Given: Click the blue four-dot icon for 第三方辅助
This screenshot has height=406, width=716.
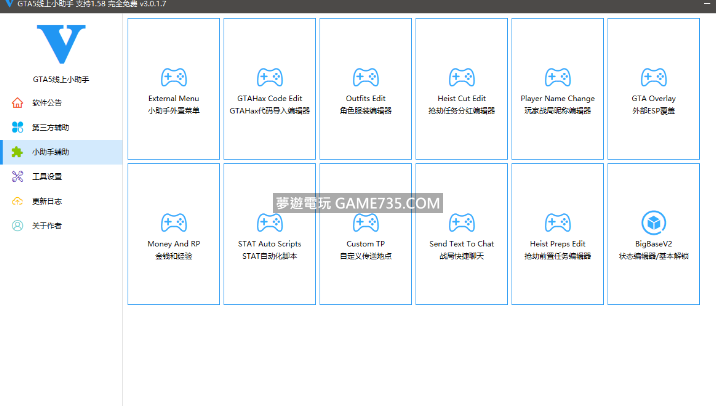Looking at the screenshot, I should [17, 127].
